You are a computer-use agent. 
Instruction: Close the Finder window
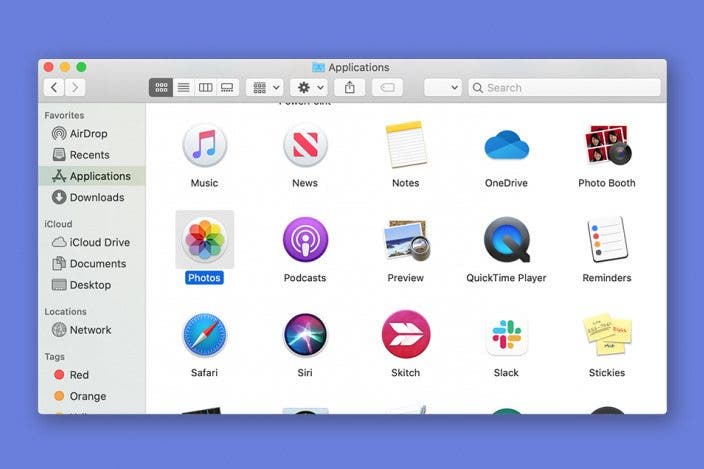(48, 67)
